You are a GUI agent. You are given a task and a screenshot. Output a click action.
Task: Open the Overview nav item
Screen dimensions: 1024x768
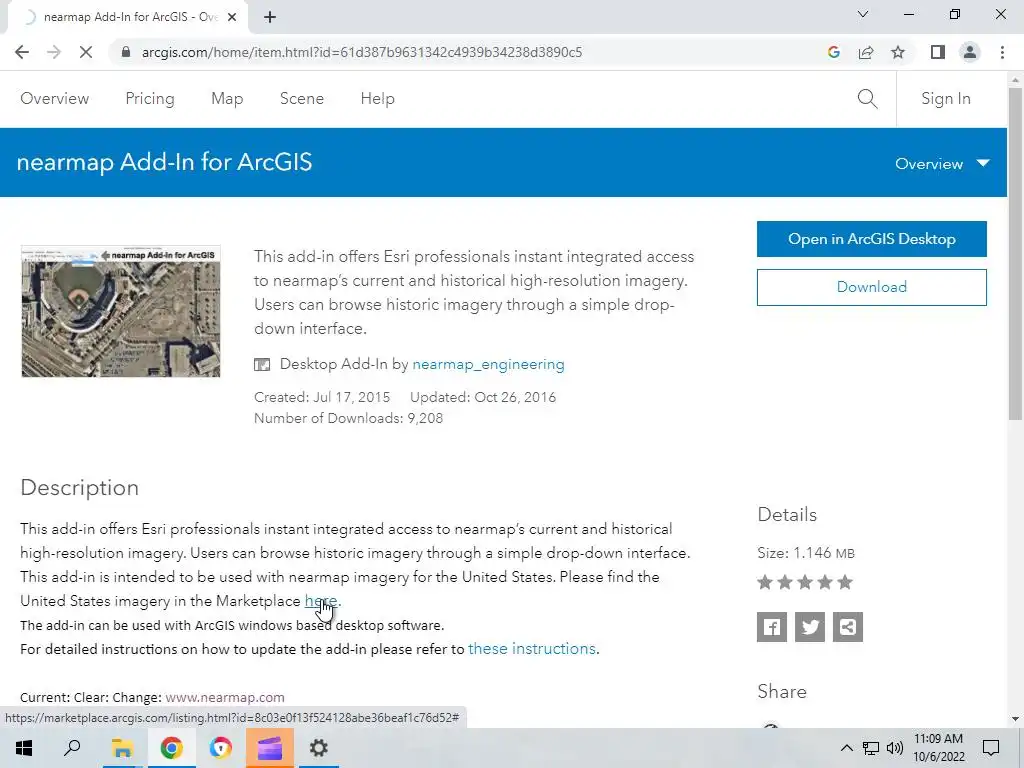[55, 99]
